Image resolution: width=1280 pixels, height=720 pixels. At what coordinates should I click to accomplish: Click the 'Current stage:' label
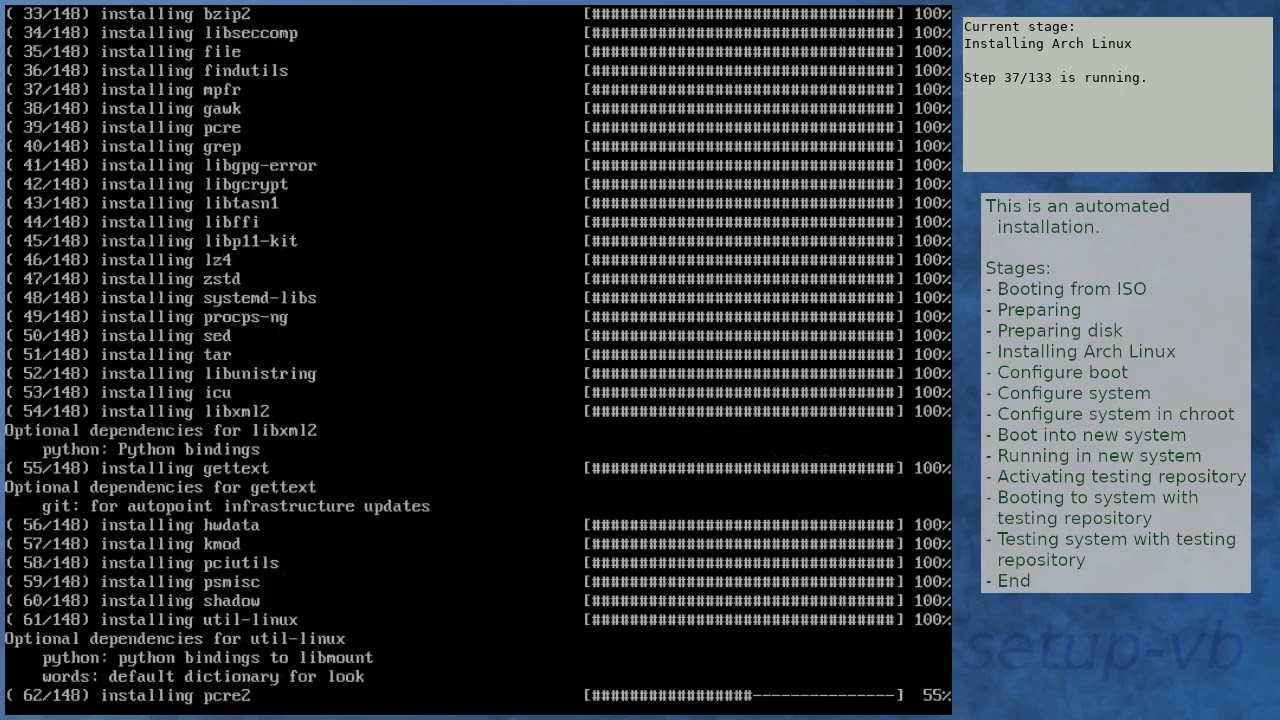[1020, 27]
